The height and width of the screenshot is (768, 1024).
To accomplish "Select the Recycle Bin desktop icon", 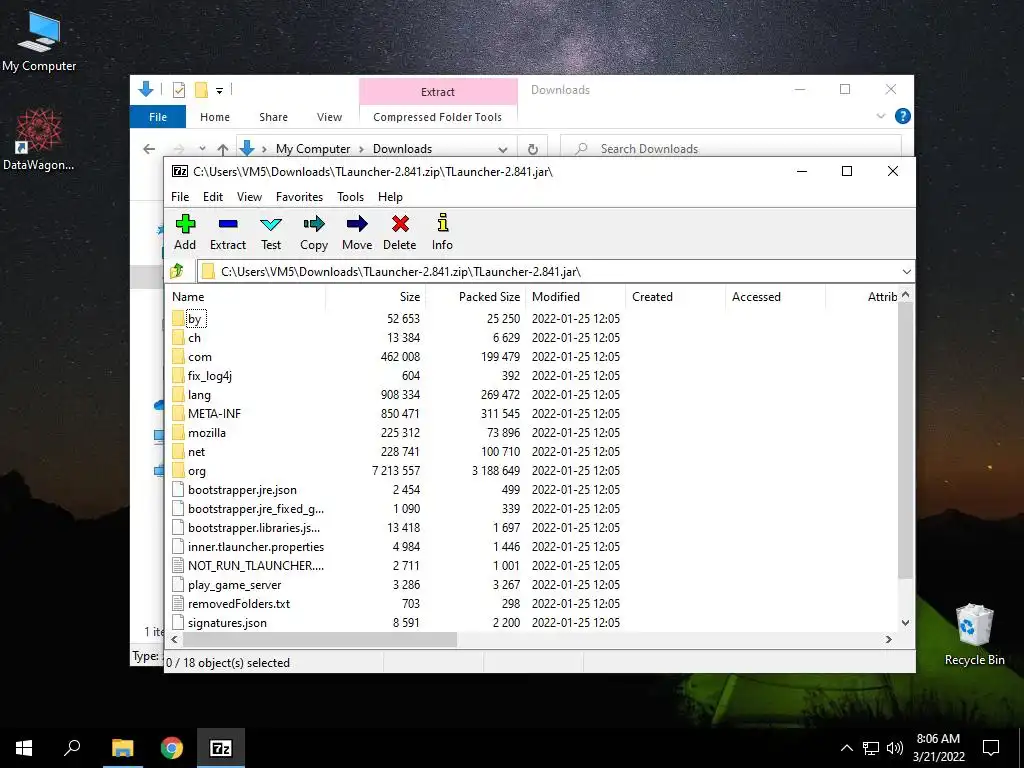I will 974,635.
